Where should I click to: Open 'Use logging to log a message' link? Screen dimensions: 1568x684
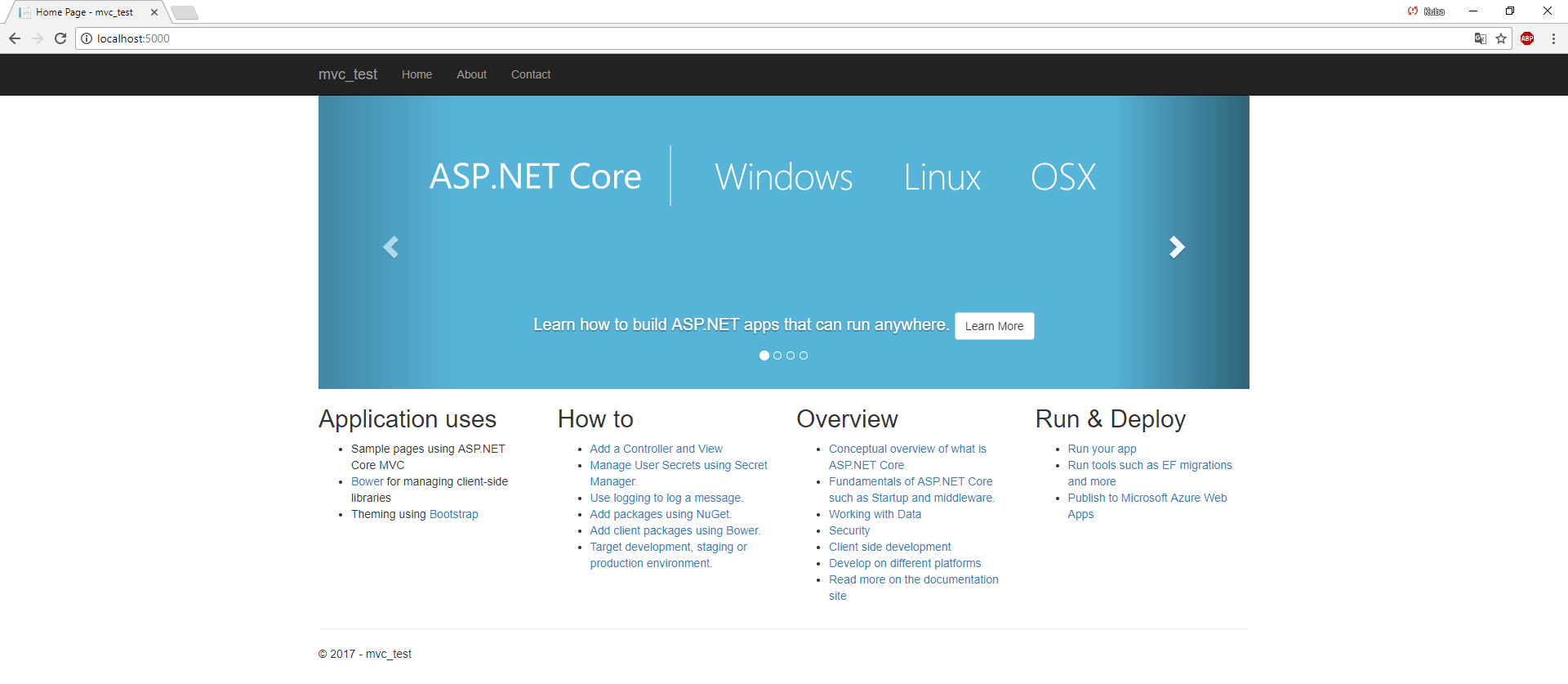pos(666,498)
